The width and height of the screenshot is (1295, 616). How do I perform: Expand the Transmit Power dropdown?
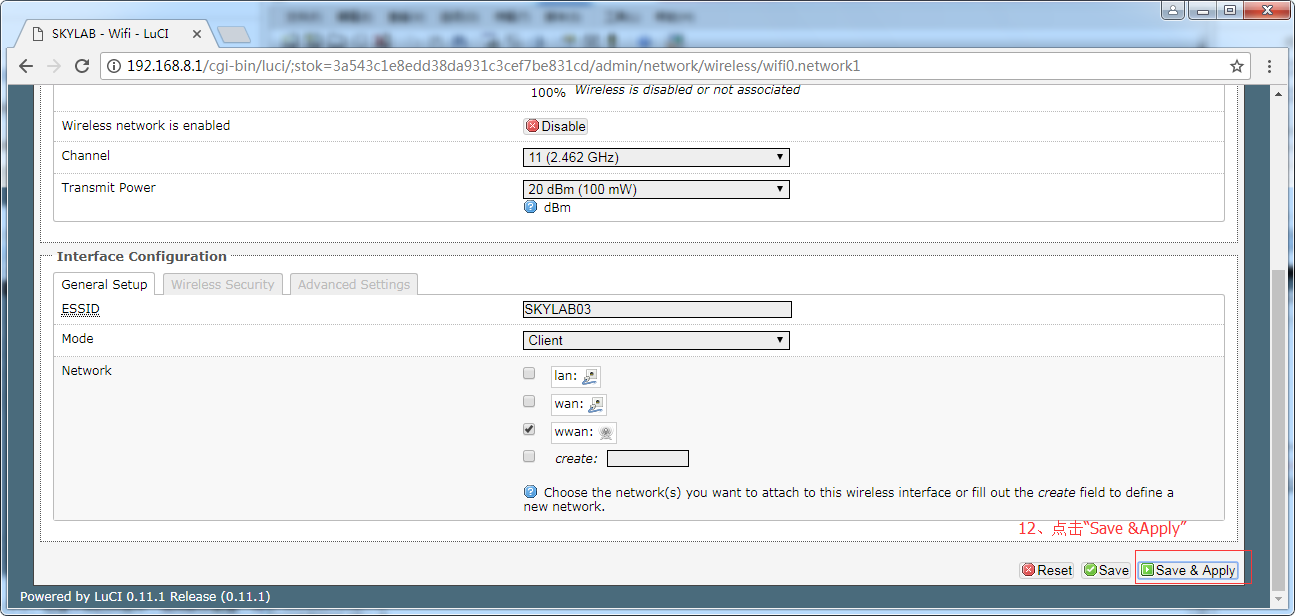tap(656, 190)
